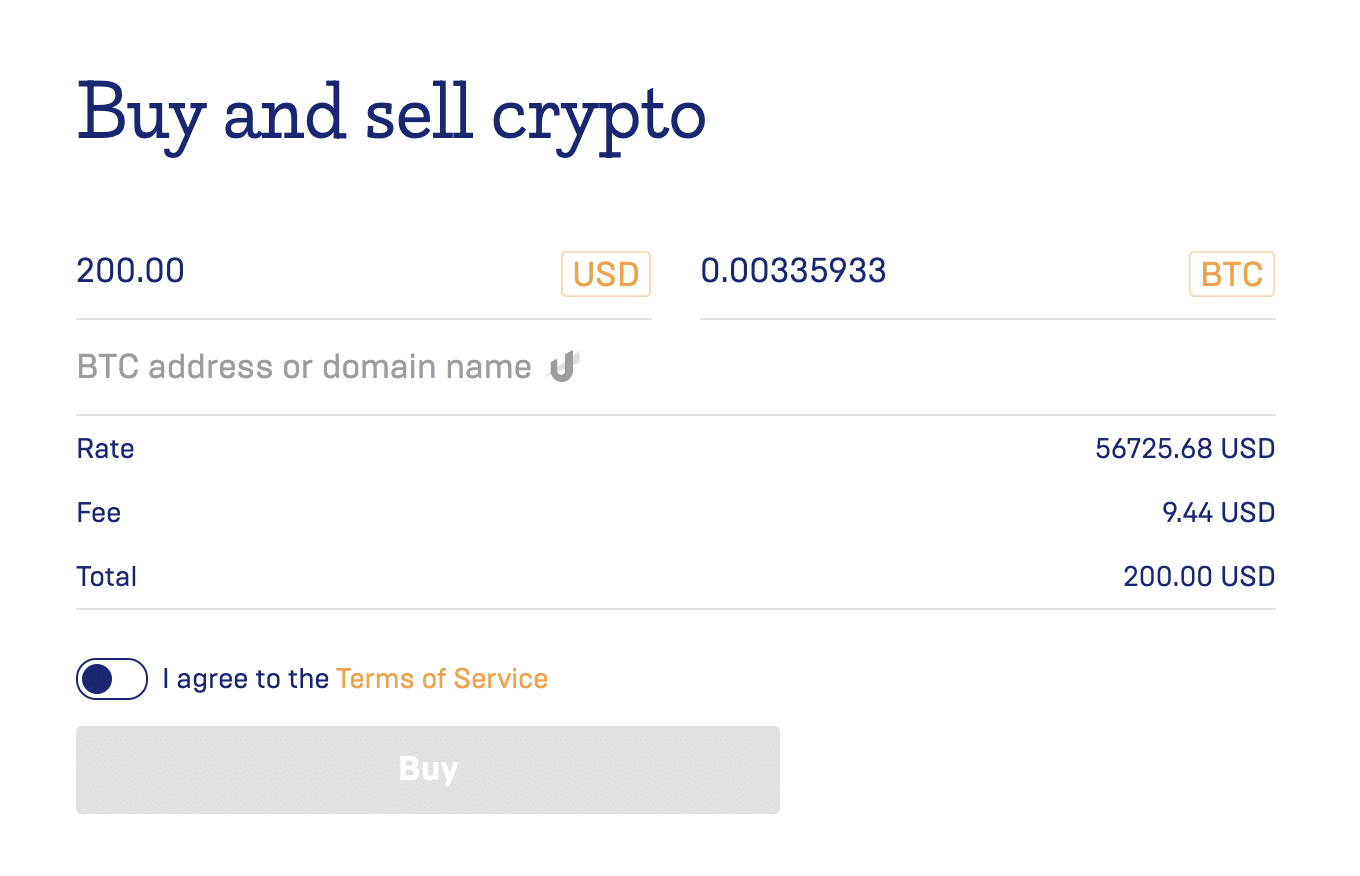
Task: Click the dark knob inside the agreement switch
Action: [x=97, y=680]
